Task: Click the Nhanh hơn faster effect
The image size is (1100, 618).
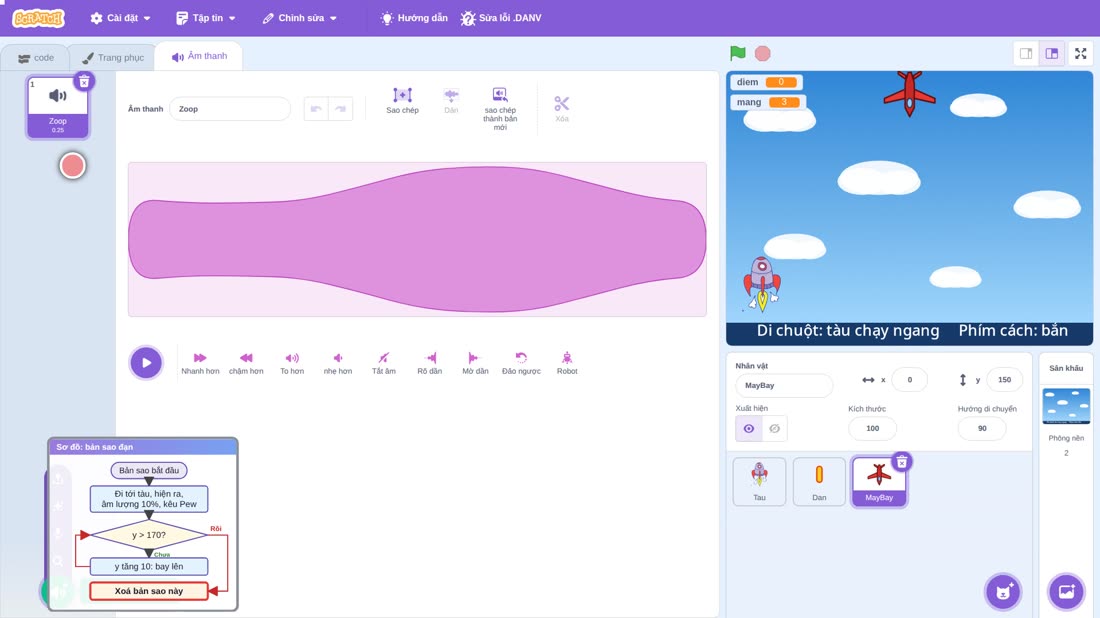Action: point(200,363)
